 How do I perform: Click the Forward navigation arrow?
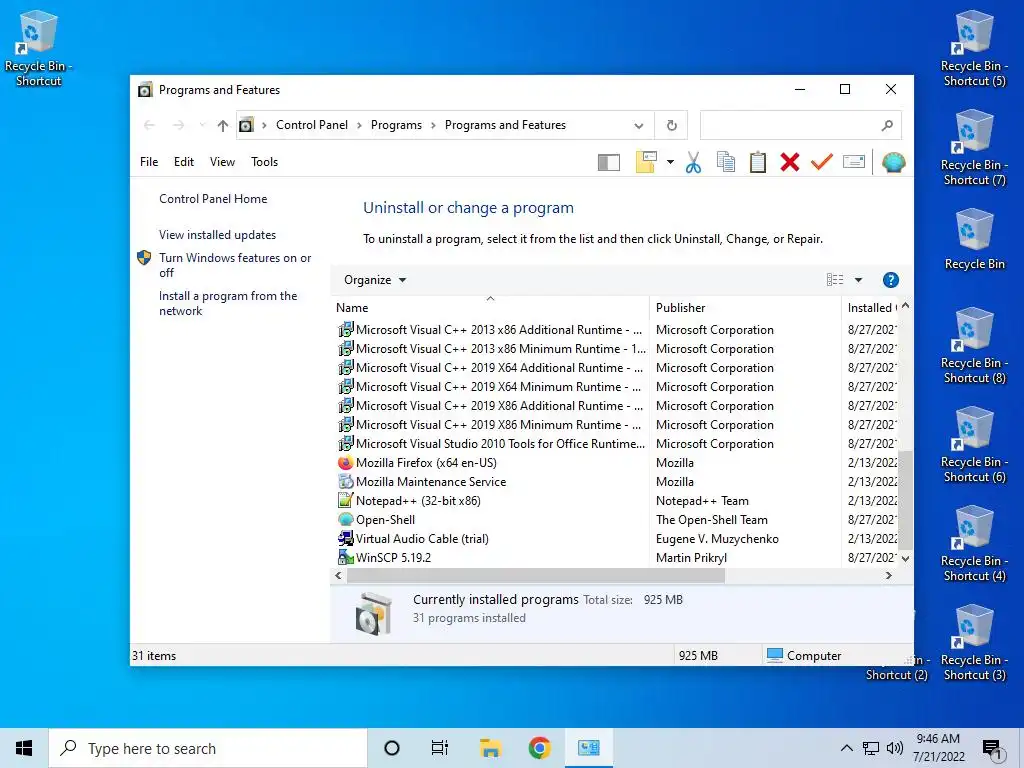178,125
